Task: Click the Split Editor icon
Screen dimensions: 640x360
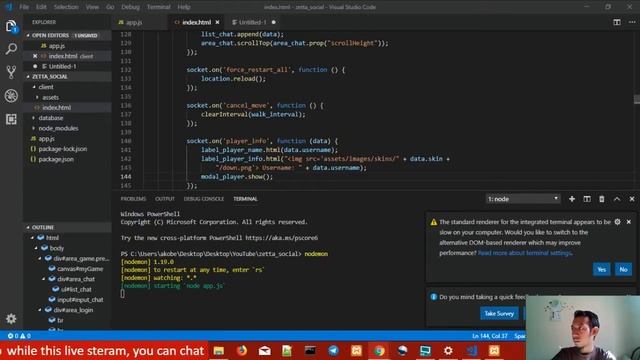Action: click(x=617, y=22)
